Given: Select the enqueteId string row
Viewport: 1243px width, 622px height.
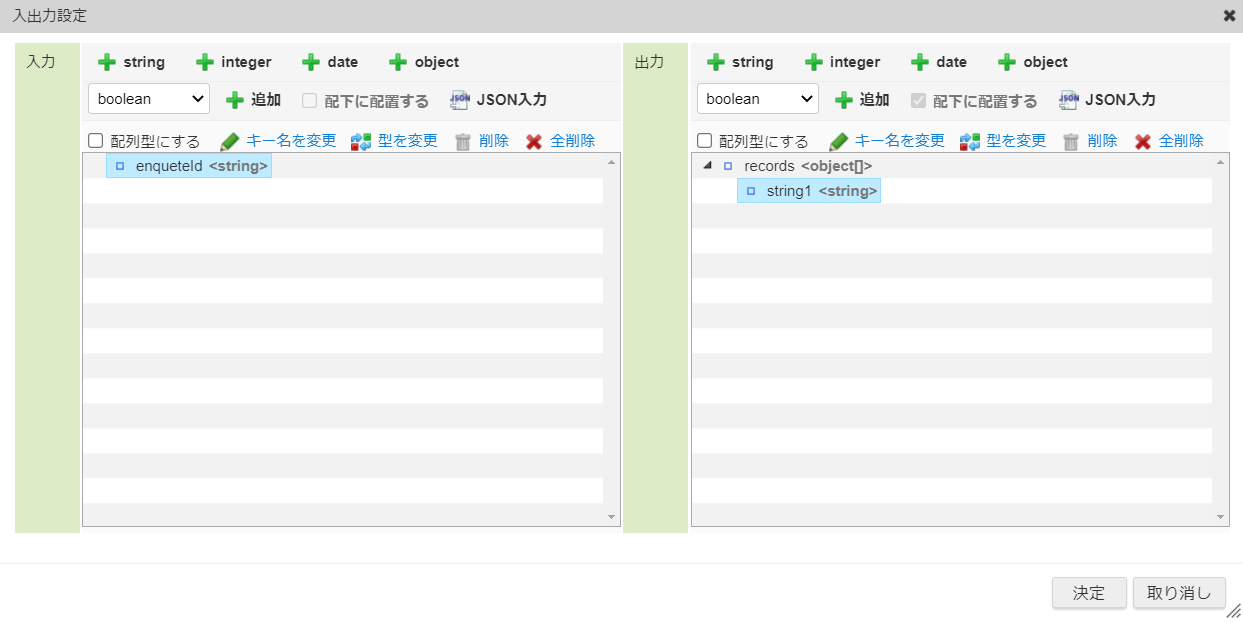Looking at the screenshot, I should tap(189, 166).
